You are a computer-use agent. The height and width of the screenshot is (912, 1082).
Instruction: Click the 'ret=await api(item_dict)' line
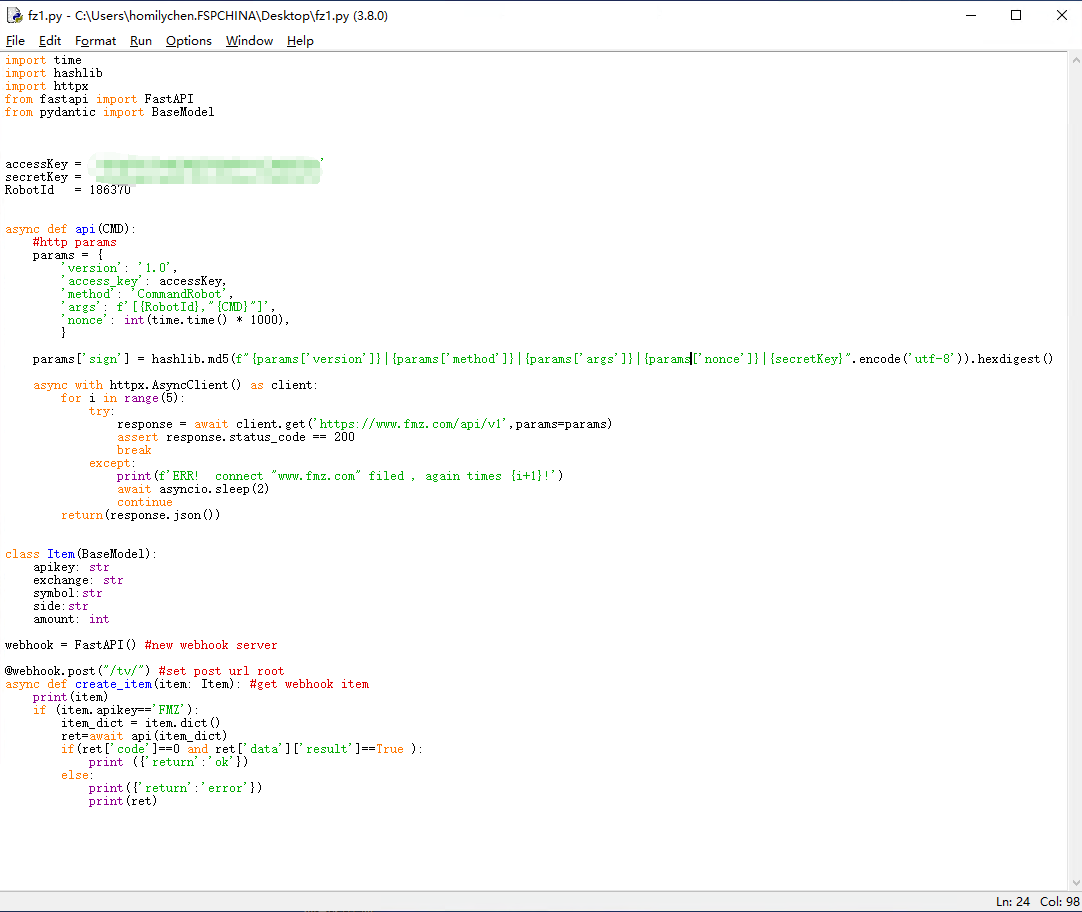tap(144, 737)
